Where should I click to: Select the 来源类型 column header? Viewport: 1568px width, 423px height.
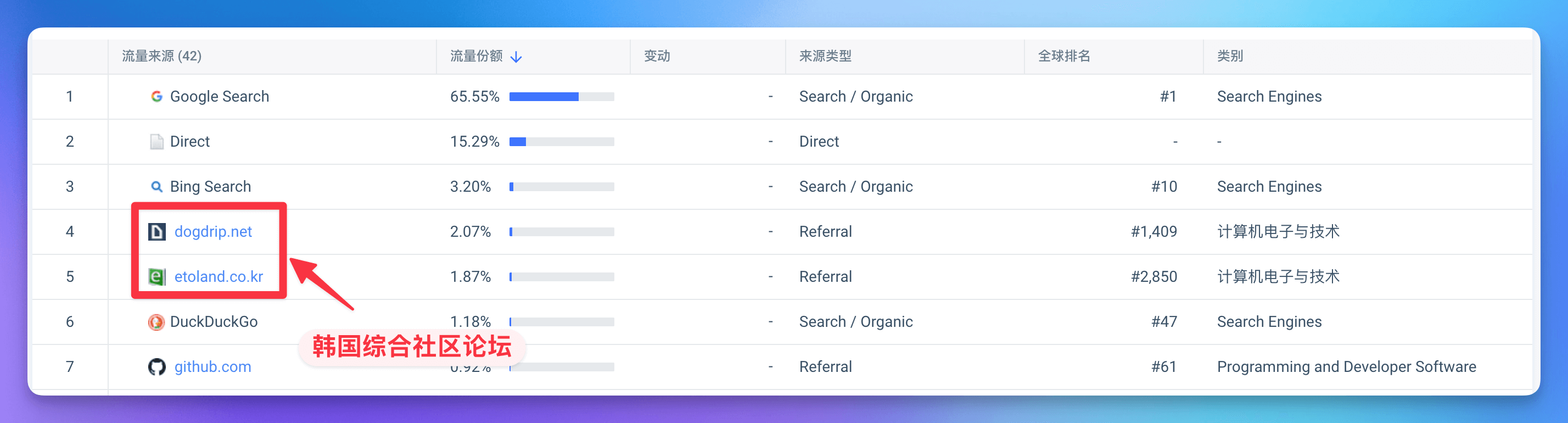825,57
